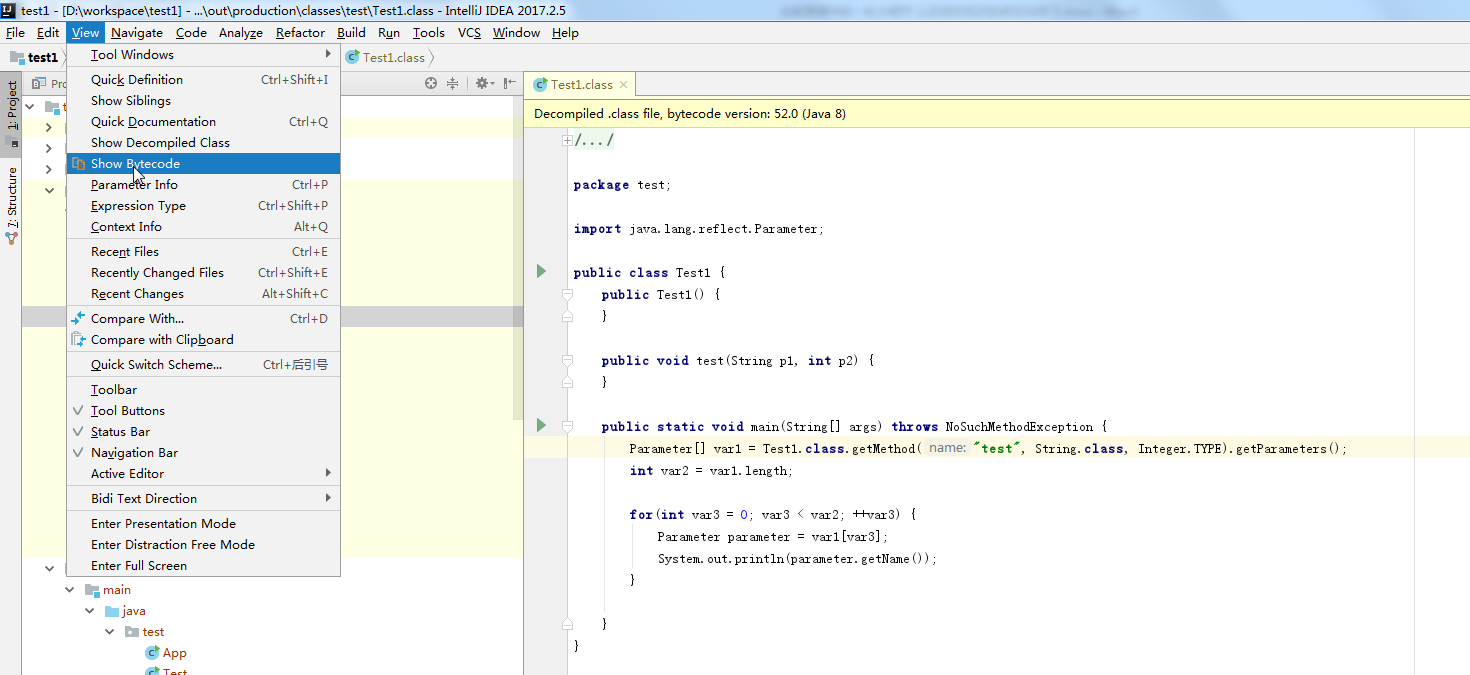Toggle the Tool Buttons checked option

coord(127,411)
